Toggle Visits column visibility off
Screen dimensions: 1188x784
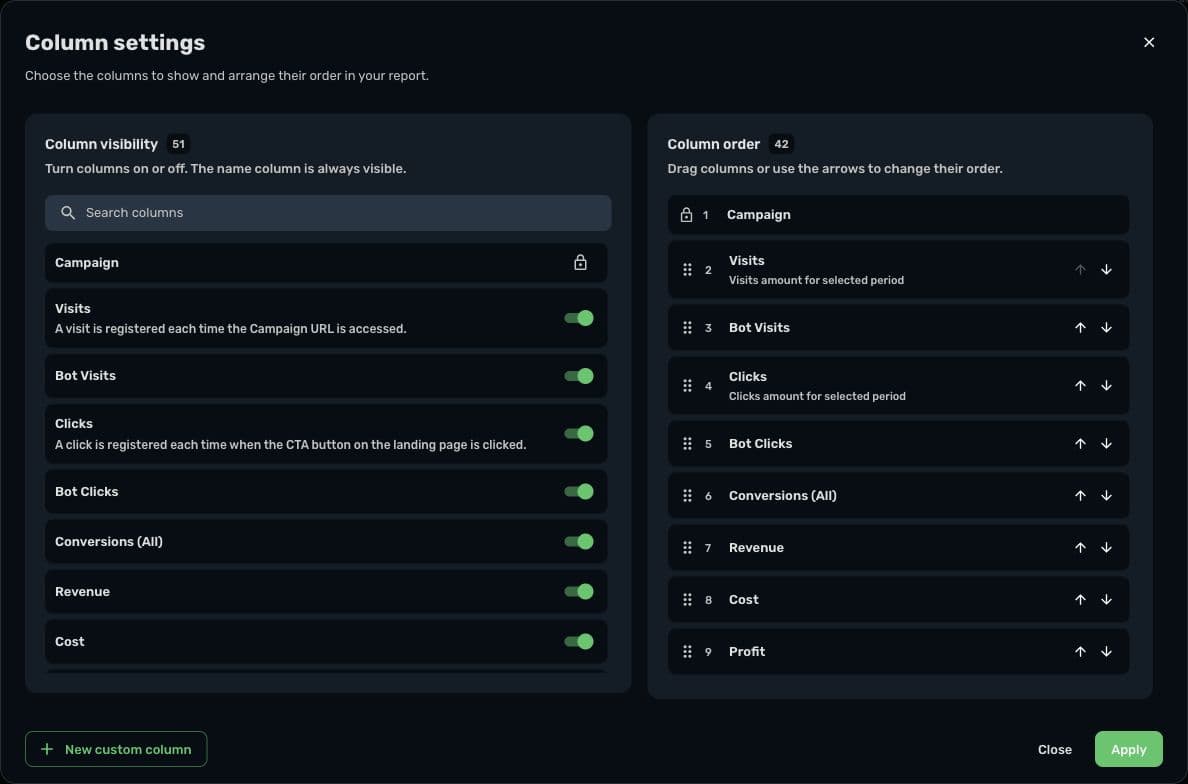[579, 318]
